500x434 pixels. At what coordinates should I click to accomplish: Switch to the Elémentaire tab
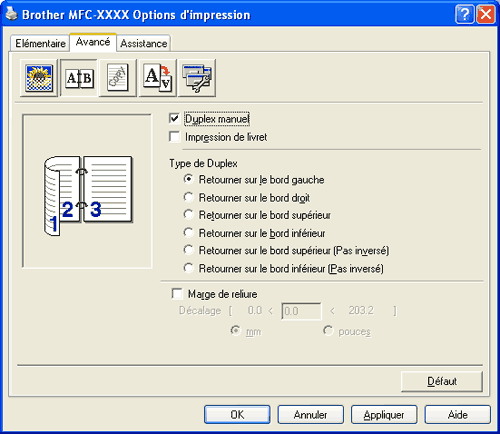(x=40, y=43)
